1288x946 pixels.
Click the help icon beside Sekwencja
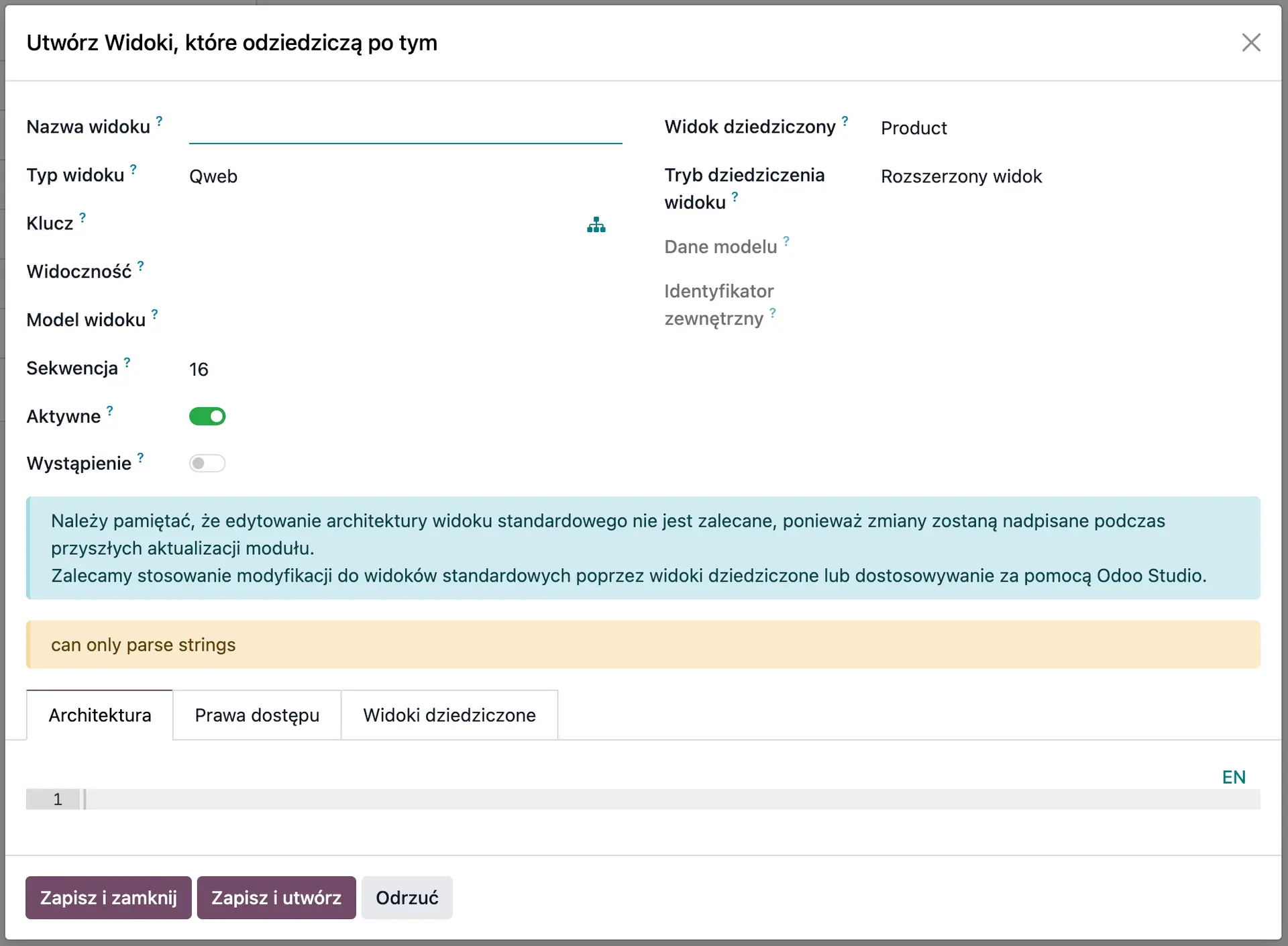coord(128,363)
